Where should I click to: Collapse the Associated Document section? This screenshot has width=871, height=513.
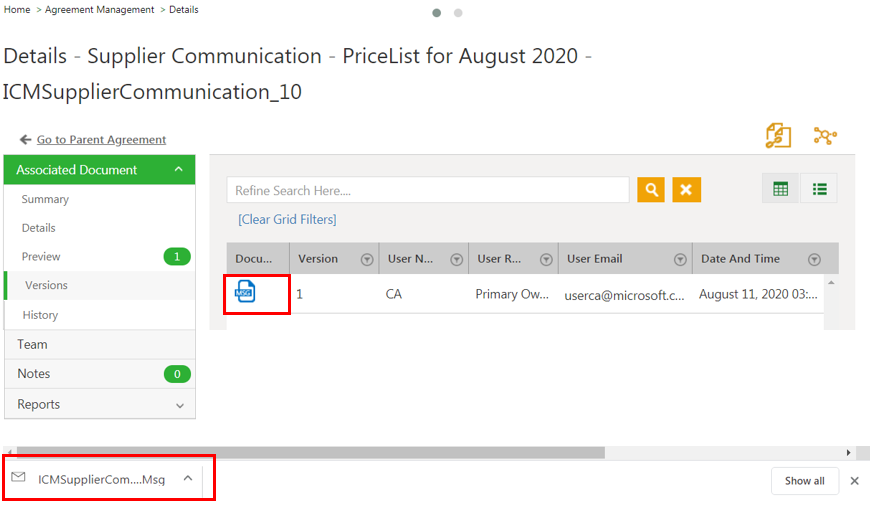178,170
